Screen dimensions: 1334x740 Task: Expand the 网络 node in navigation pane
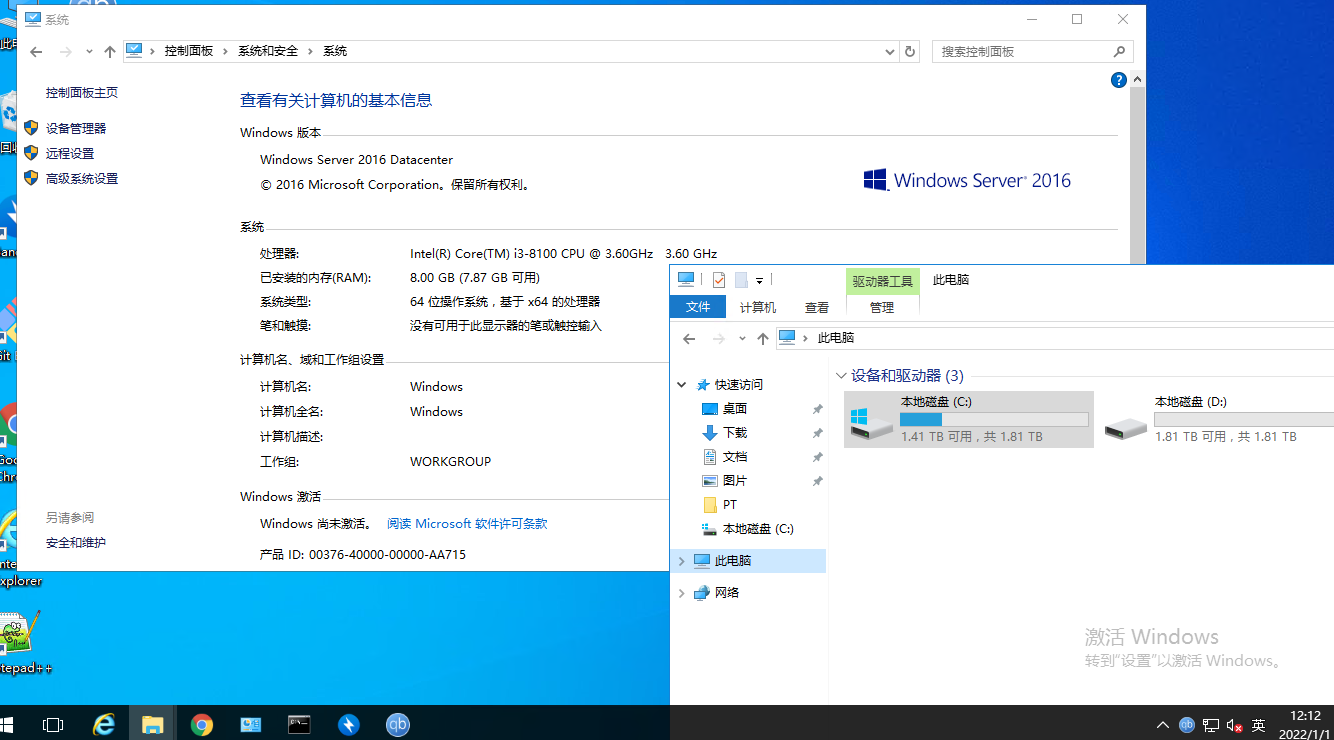click(x=682, y=593)
